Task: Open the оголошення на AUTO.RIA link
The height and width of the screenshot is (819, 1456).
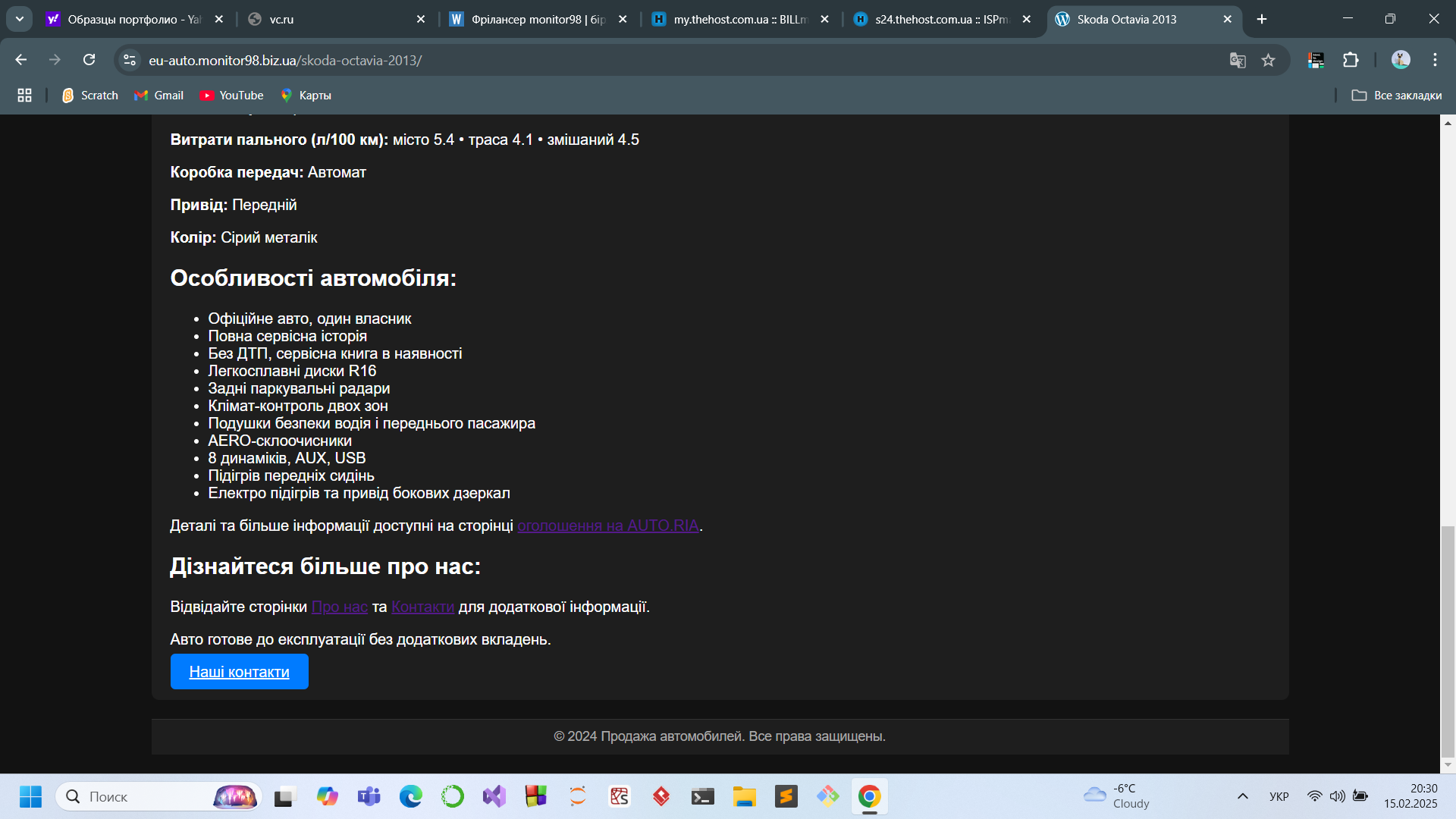Action: (x=607, y=526)
